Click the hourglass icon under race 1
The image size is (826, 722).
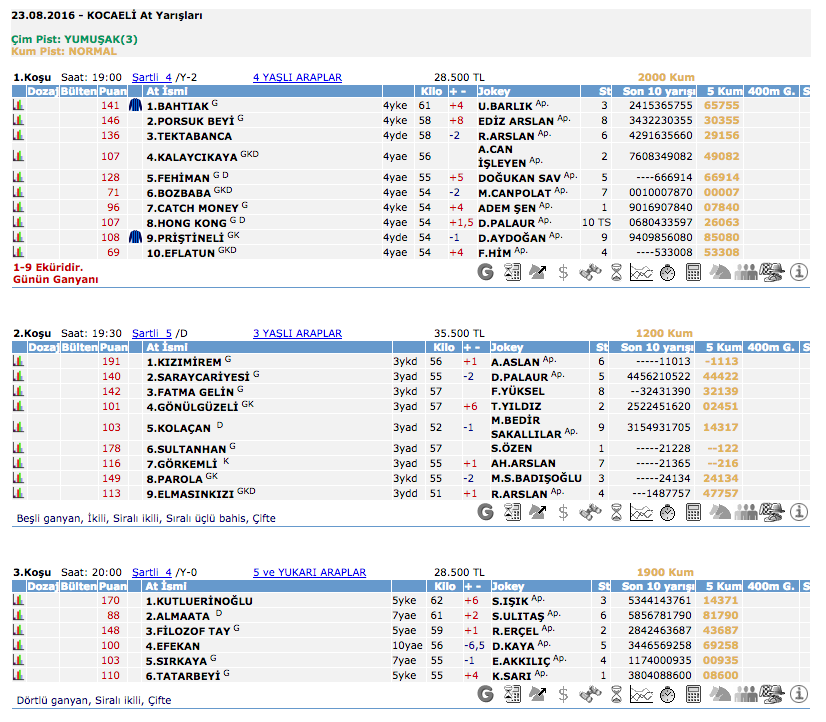(x=615, y=271)
